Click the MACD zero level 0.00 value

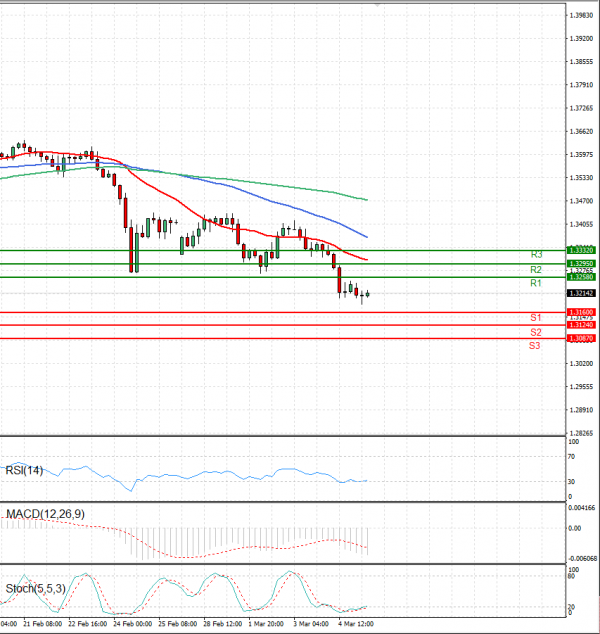pos(575,528)
